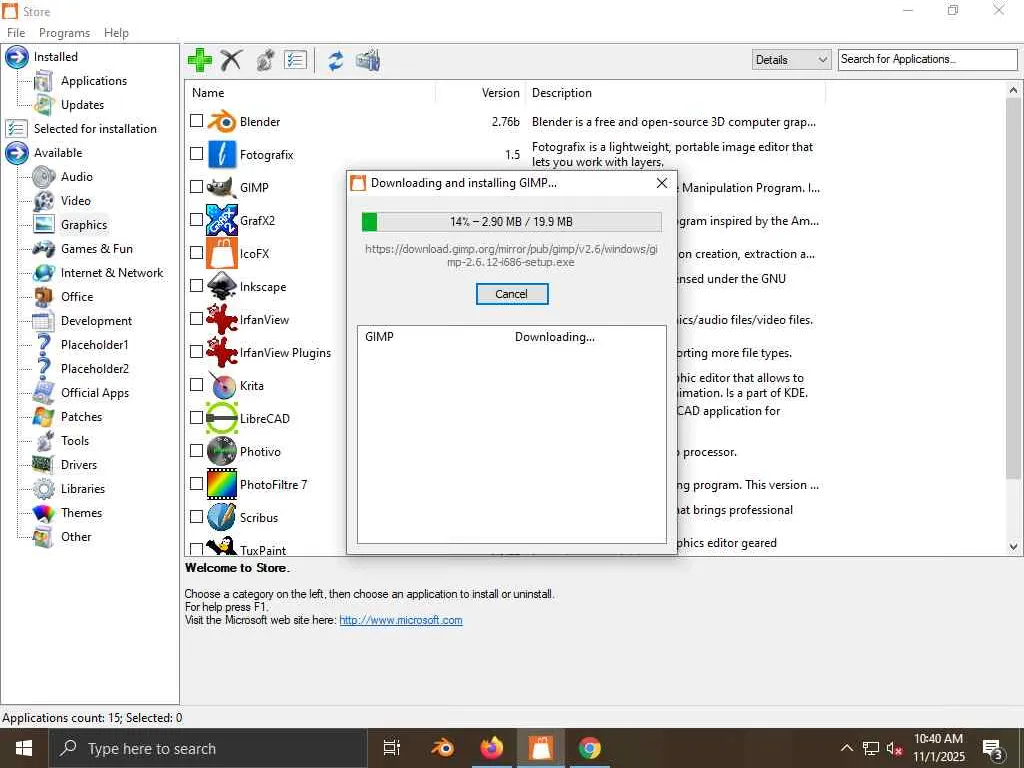The image size is (1024, 768).
Task: Select the Office category icon
Action: pyautogui.click(x=44, y=296)
